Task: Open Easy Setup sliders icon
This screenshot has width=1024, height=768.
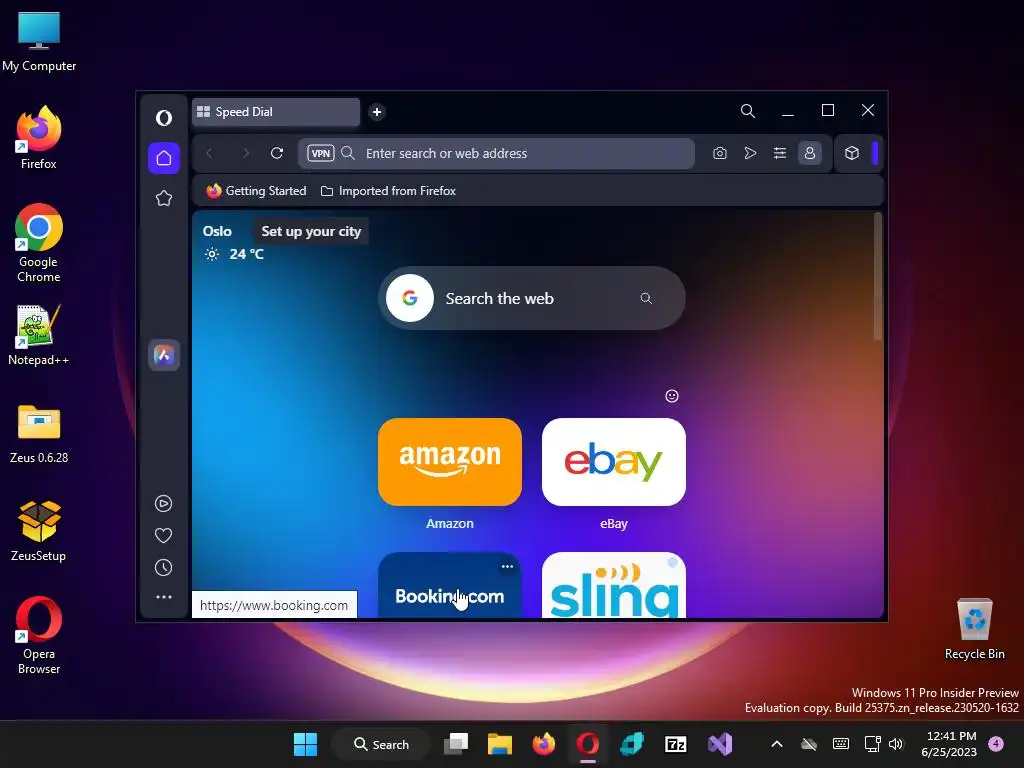Action: pos(780,153)
